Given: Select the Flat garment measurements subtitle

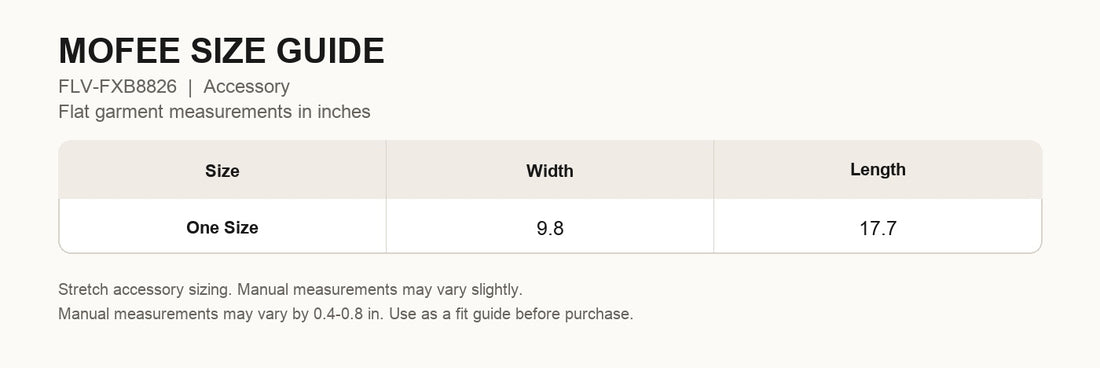Looking at the screenshot, I should coord(214,111).
